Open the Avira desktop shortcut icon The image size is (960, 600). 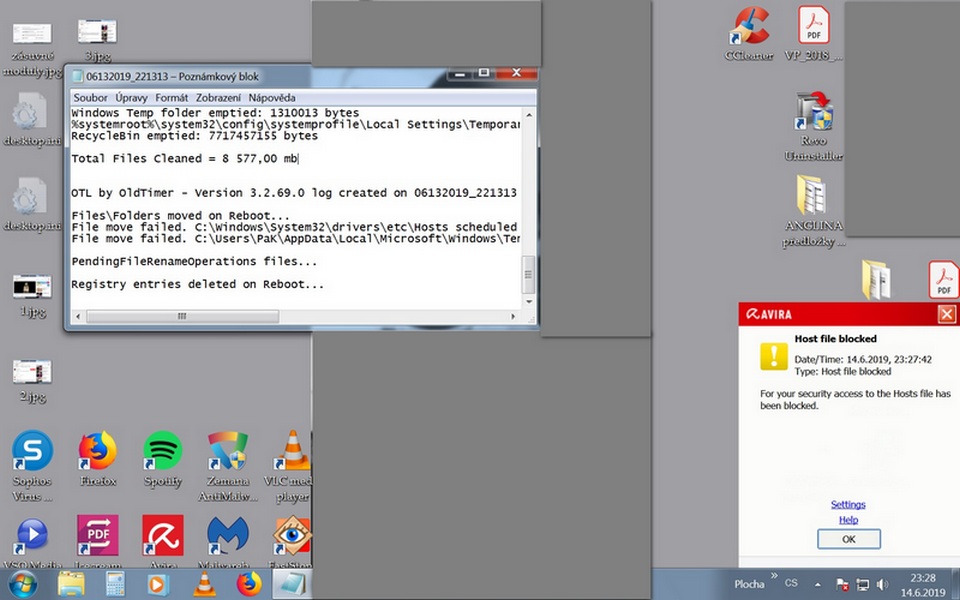162,537
